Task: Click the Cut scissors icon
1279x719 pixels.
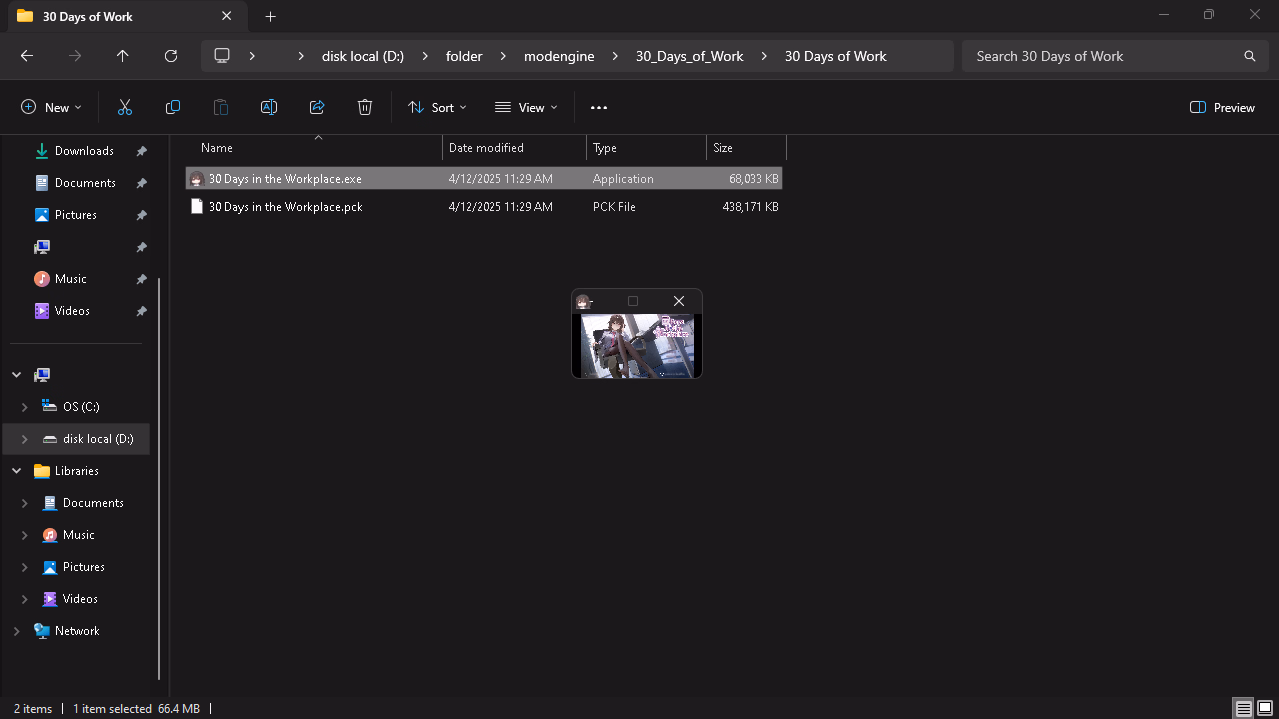Action: (125, 107)
